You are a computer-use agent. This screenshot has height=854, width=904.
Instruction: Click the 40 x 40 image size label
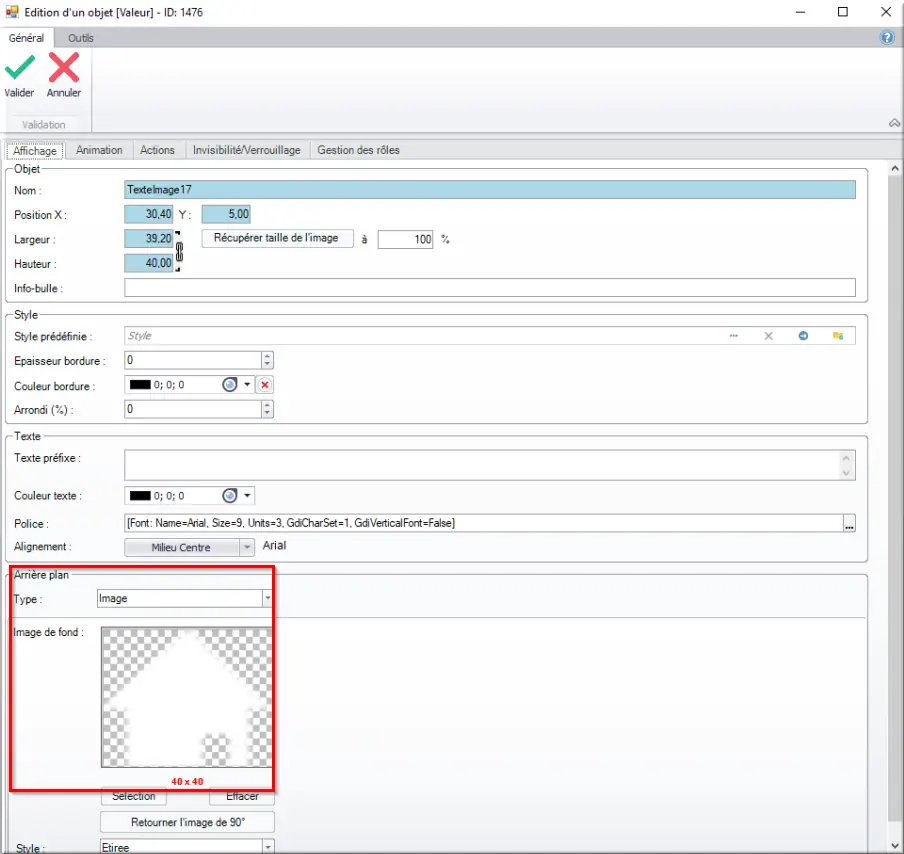click(x=187, y=781)
